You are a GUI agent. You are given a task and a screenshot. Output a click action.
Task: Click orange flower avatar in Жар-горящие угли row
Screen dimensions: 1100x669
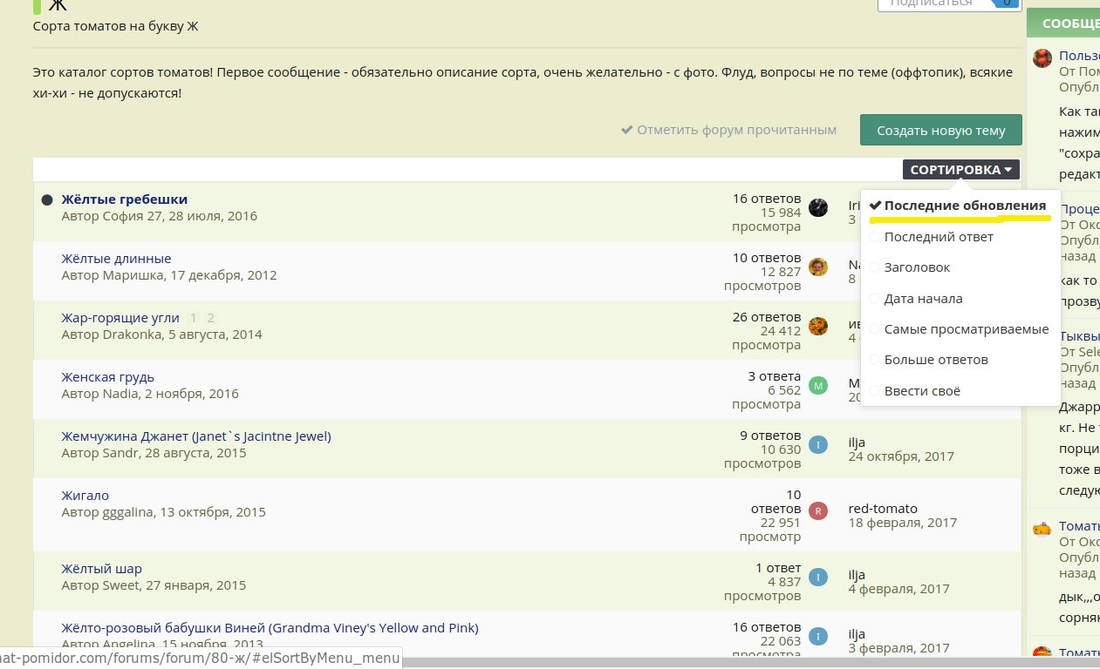click(x=818, y=326)
